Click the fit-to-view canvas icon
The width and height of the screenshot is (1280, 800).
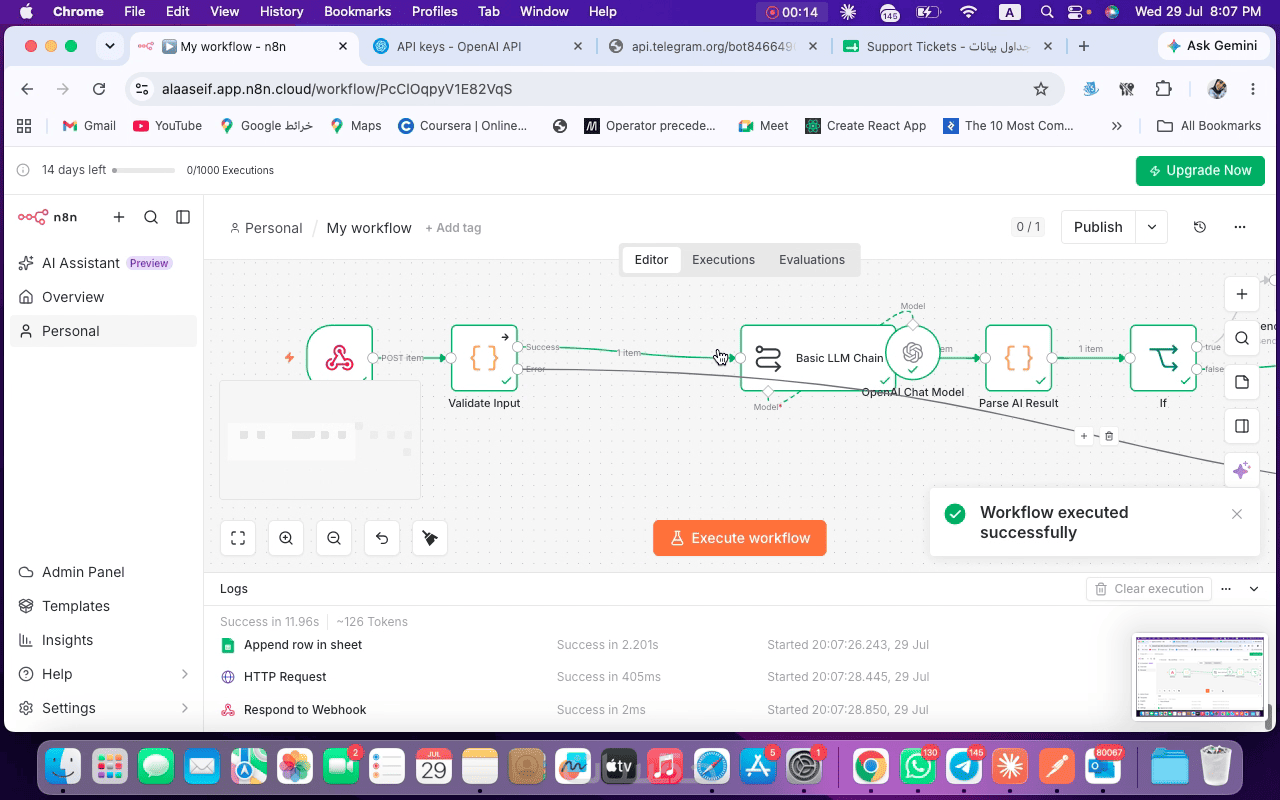click(x=238, y=538)
